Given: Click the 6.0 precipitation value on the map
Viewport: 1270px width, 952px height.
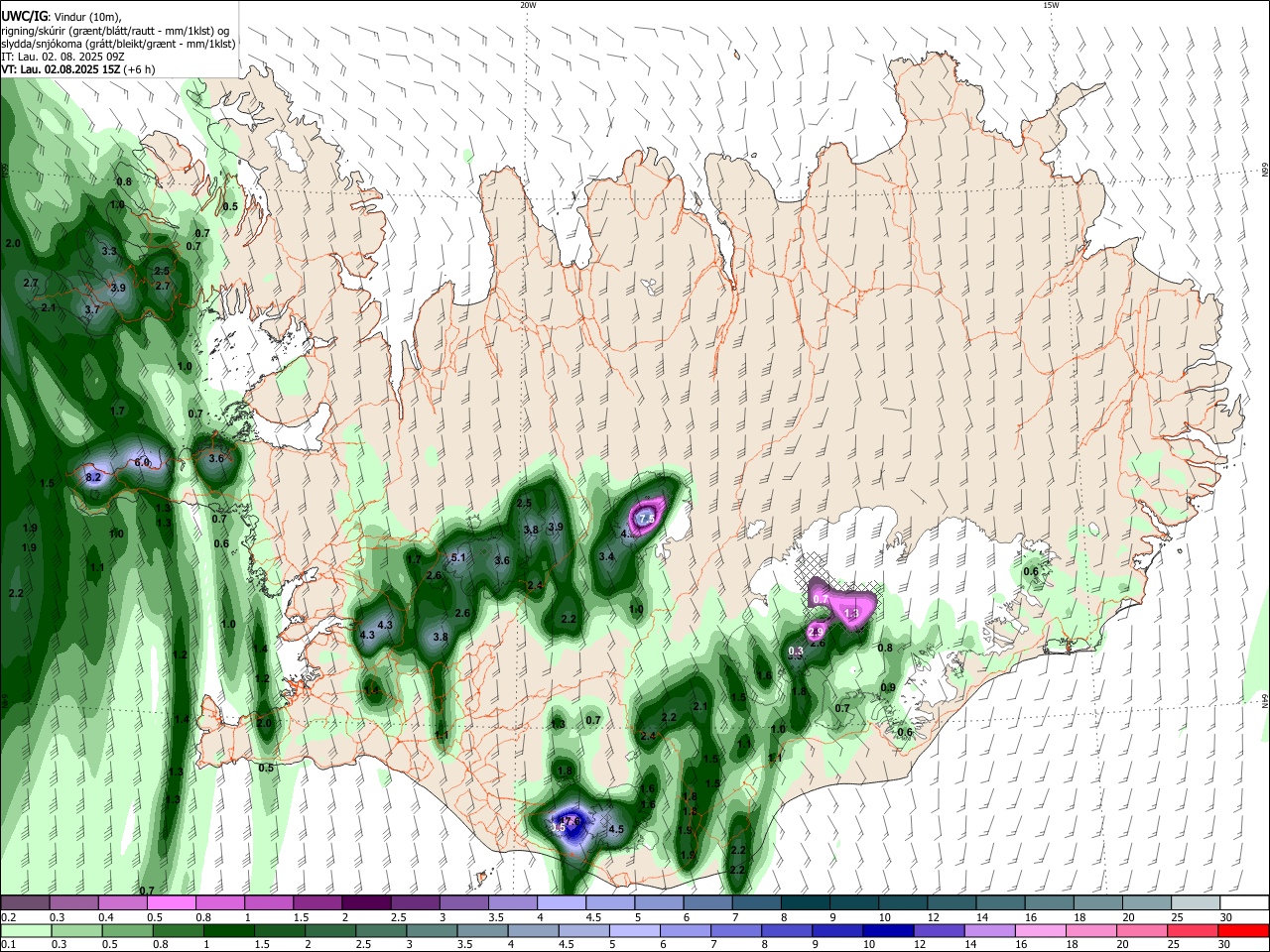Looking at the screenshot, I should tap(142, 462).
